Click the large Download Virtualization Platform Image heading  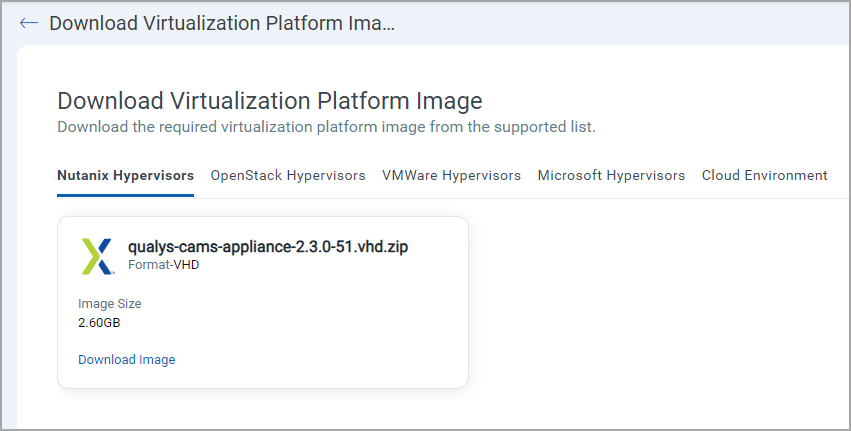point(270,101)
